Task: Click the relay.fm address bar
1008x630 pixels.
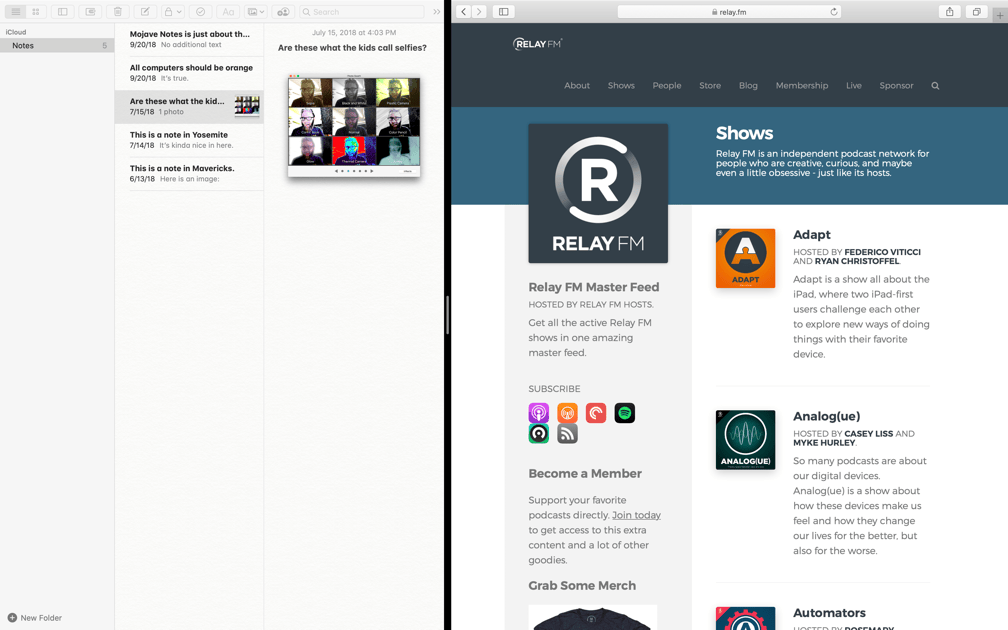Action: pyautogui.click(x=730, y=12)
